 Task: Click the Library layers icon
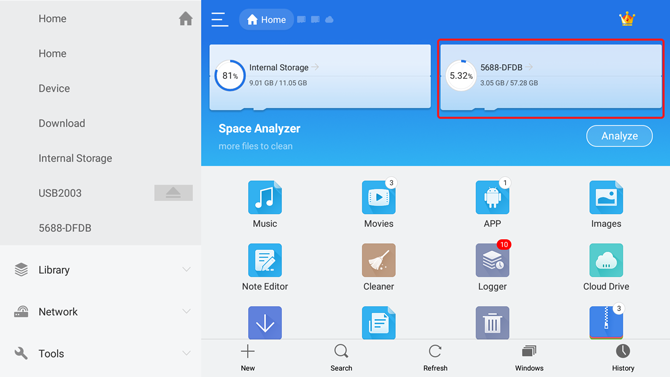point(21,270)
